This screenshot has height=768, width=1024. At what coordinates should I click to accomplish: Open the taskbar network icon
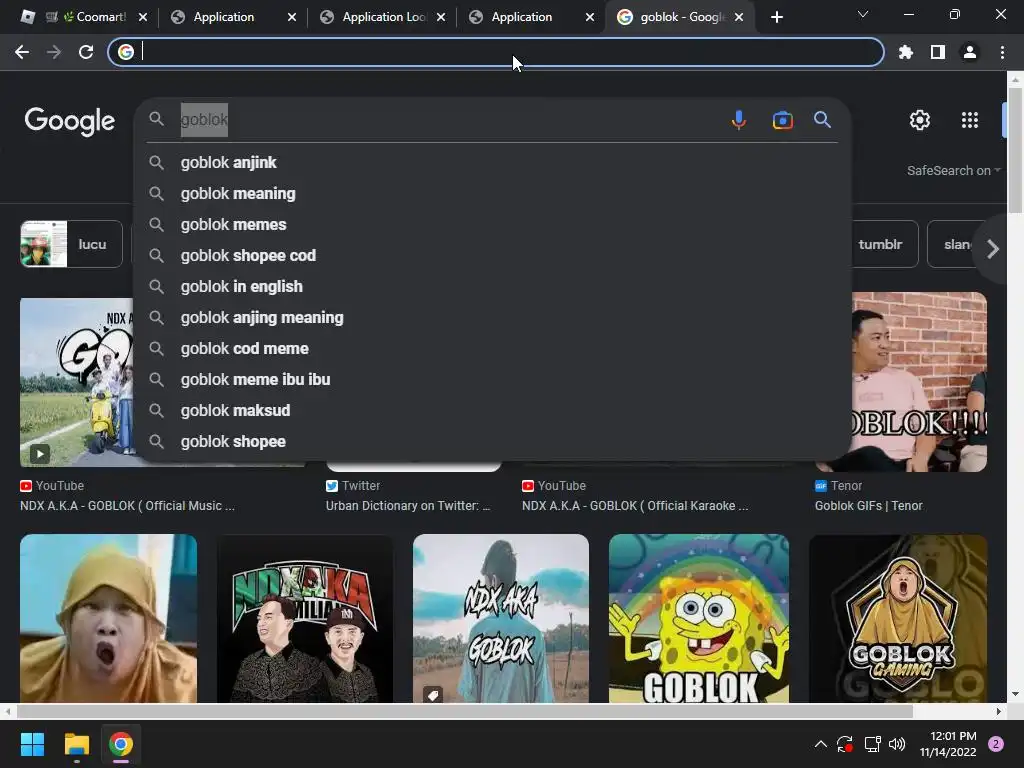point(872,744)
